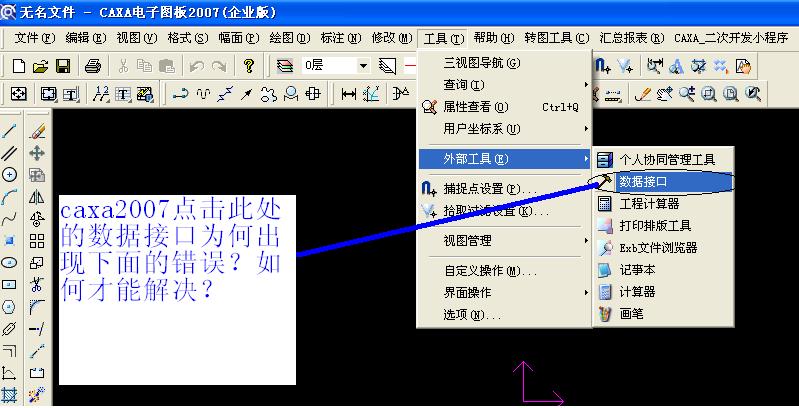Select the scissors trim tool

pyautogui.click(x=37, y=285)
